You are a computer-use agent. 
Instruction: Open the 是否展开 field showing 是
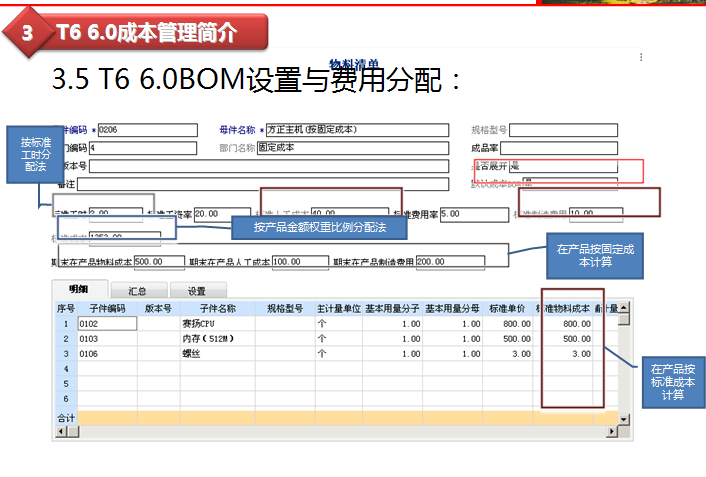click(563, 166)
